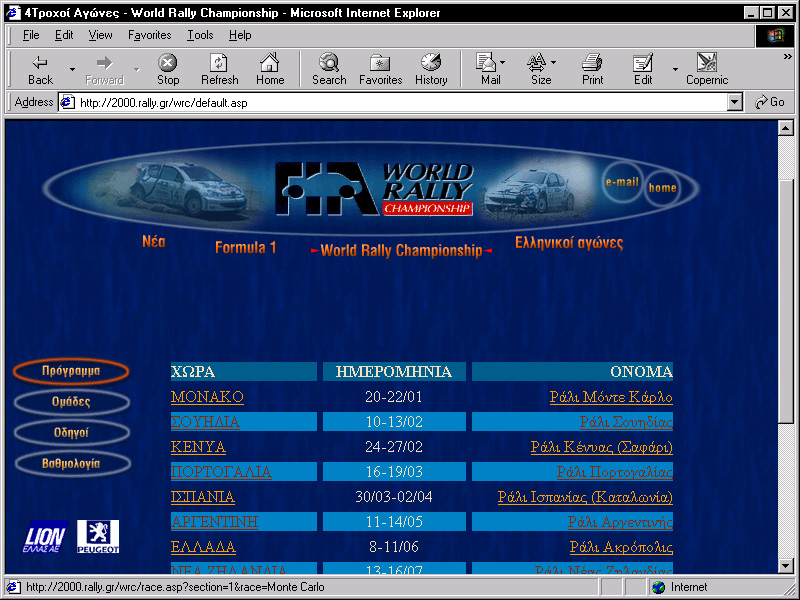Screen dimensions: 800x600
Task: Expand the address bar dropdown list
Action: [x=734, y=102]
